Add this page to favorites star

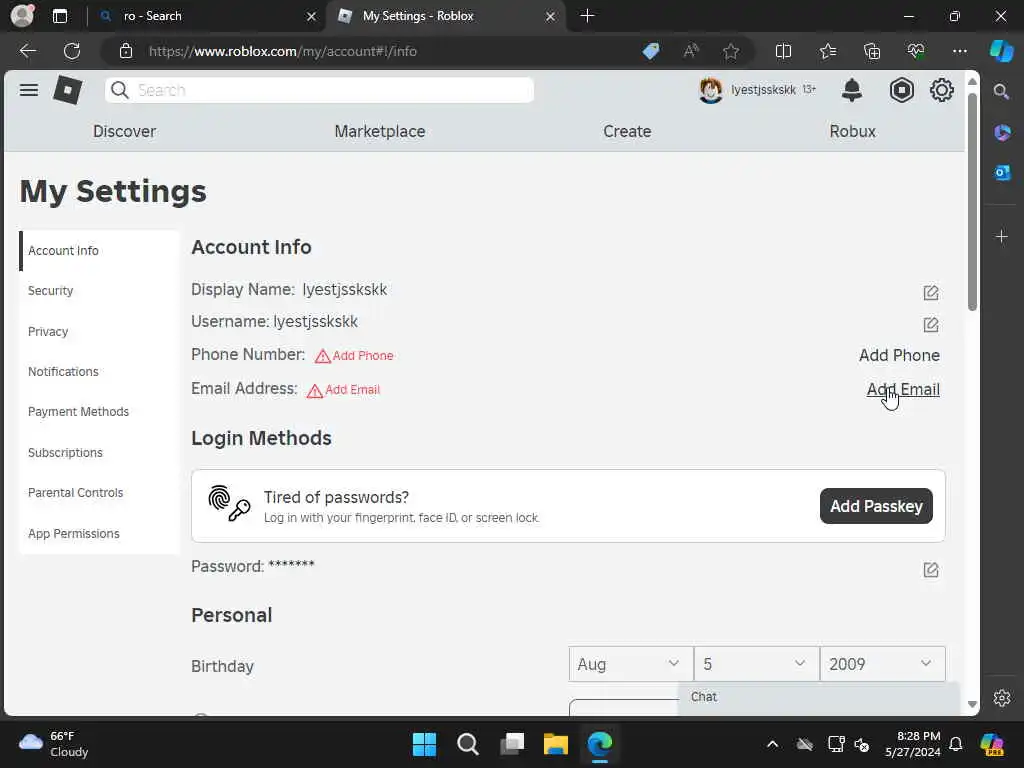(x=731, y=51)
